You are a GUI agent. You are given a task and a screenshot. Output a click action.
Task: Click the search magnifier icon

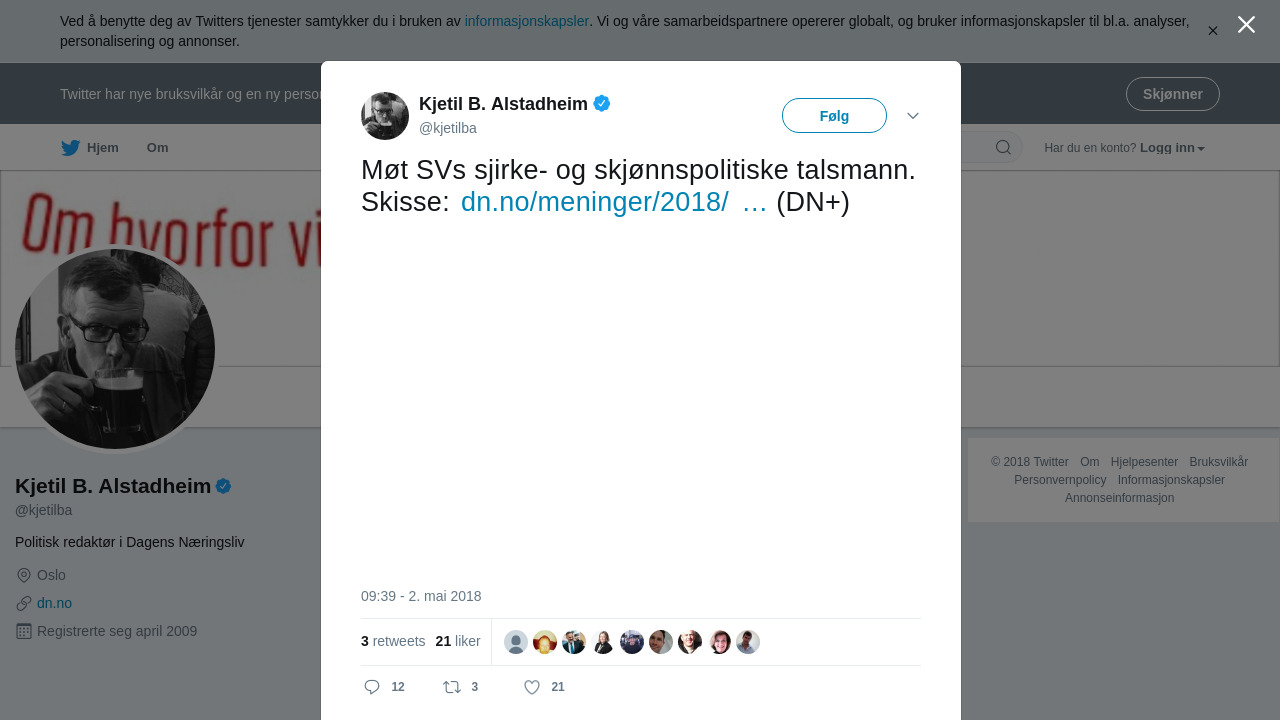pyautogui.click(x=1003, y=148)
